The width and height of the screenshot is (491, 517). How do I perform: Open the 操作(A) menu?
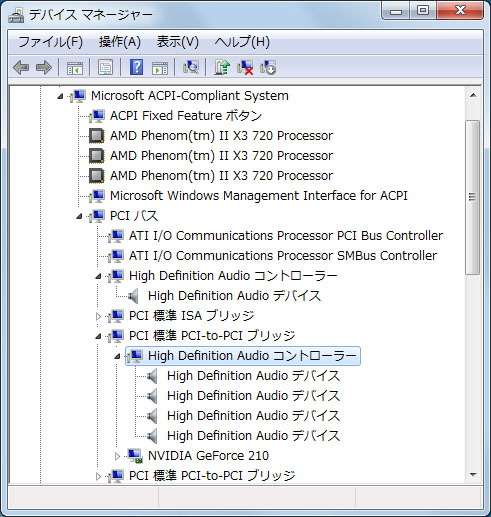(120, 42)
